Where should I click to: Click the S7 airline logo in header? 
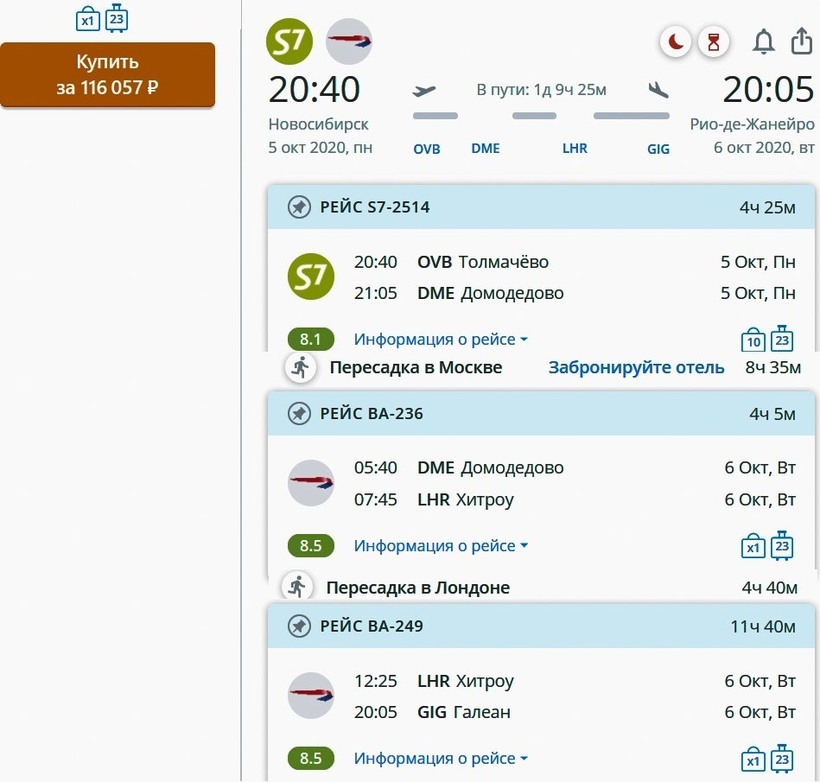click(290, 42)
